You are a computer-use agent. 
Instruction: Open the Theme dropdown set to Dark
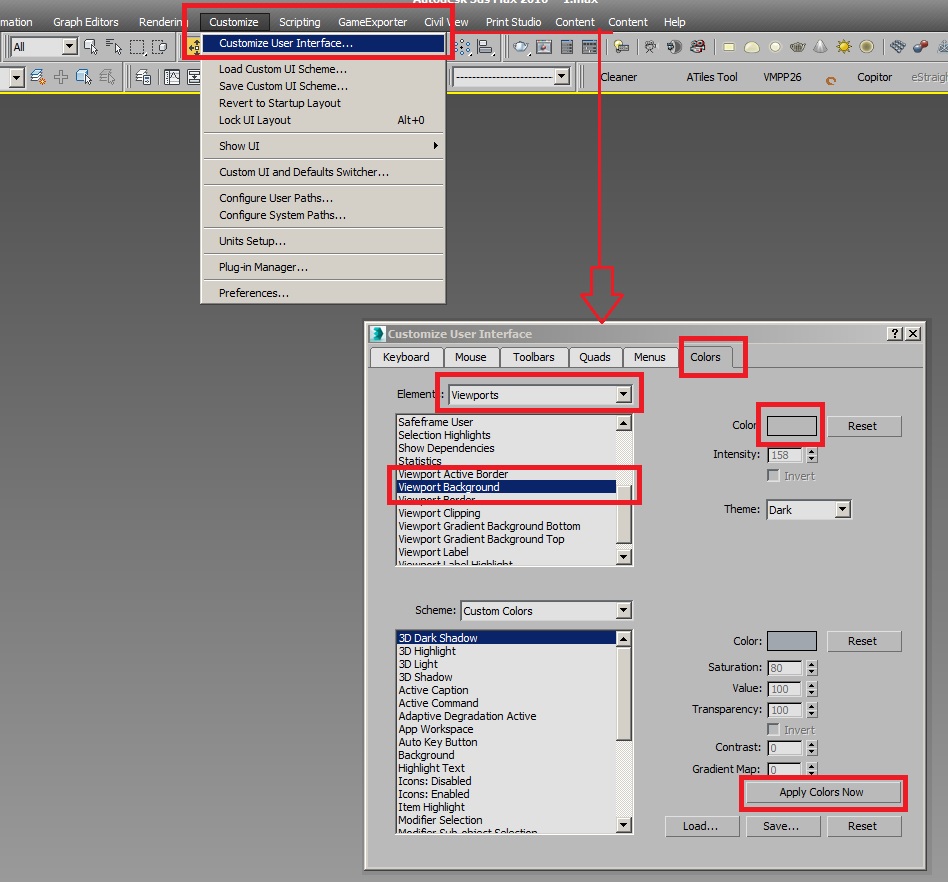pyautogui.click(x=808, y=509)
